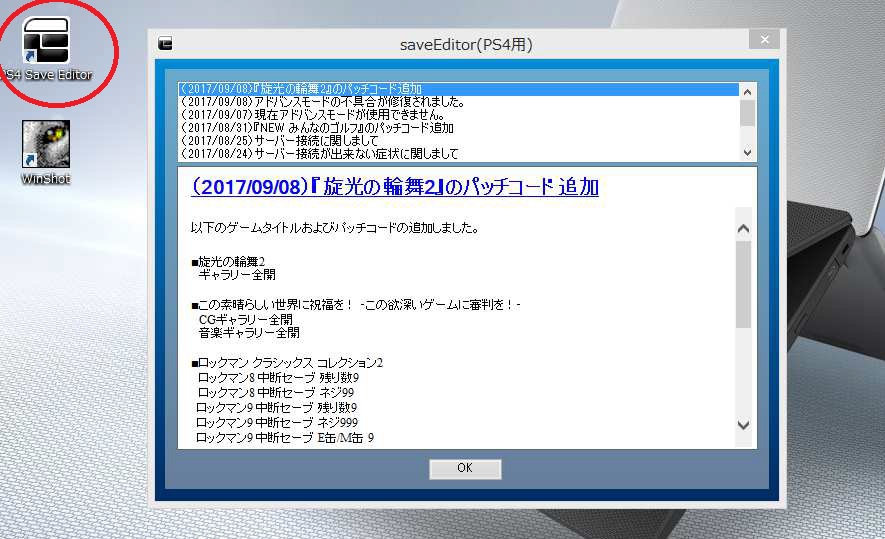The width and height of the screenshot is (885, 539).
Task: Click the news list scroll down arrow
Action: coord(747,152)
